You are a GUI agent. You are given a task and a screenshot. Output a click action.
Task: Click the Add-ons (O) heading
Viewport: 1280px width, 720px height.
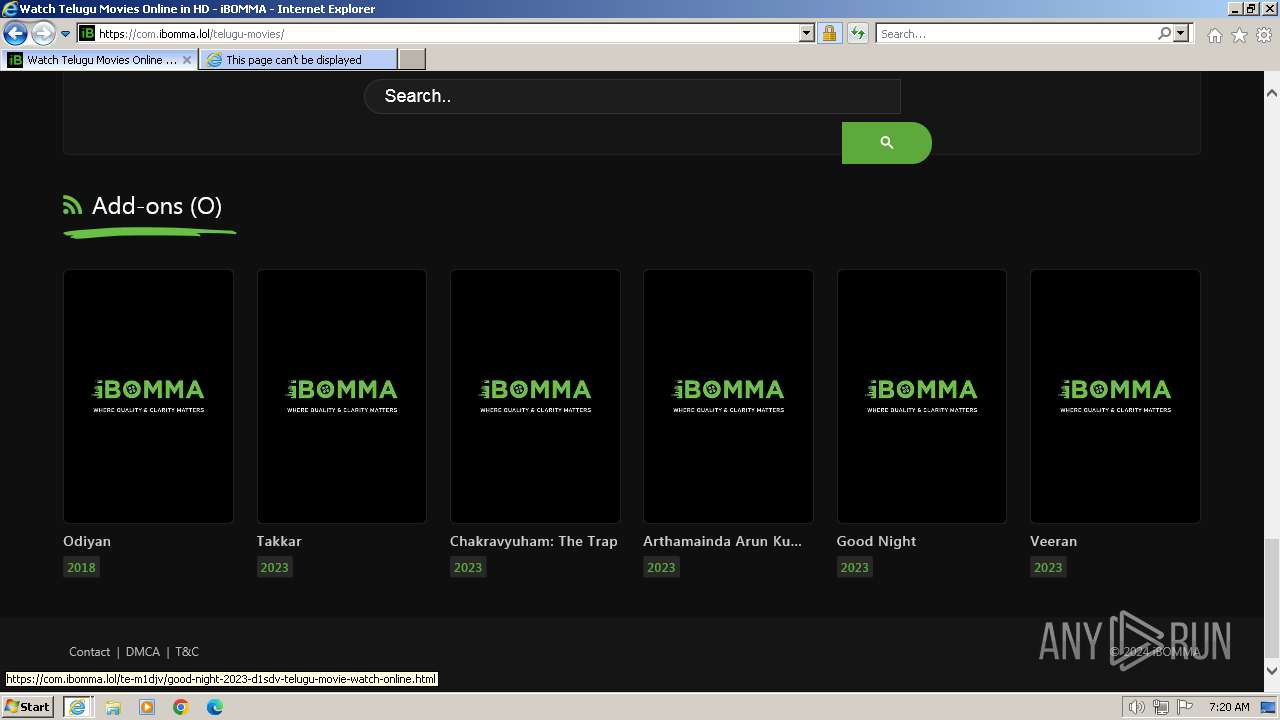pos(157,206)
